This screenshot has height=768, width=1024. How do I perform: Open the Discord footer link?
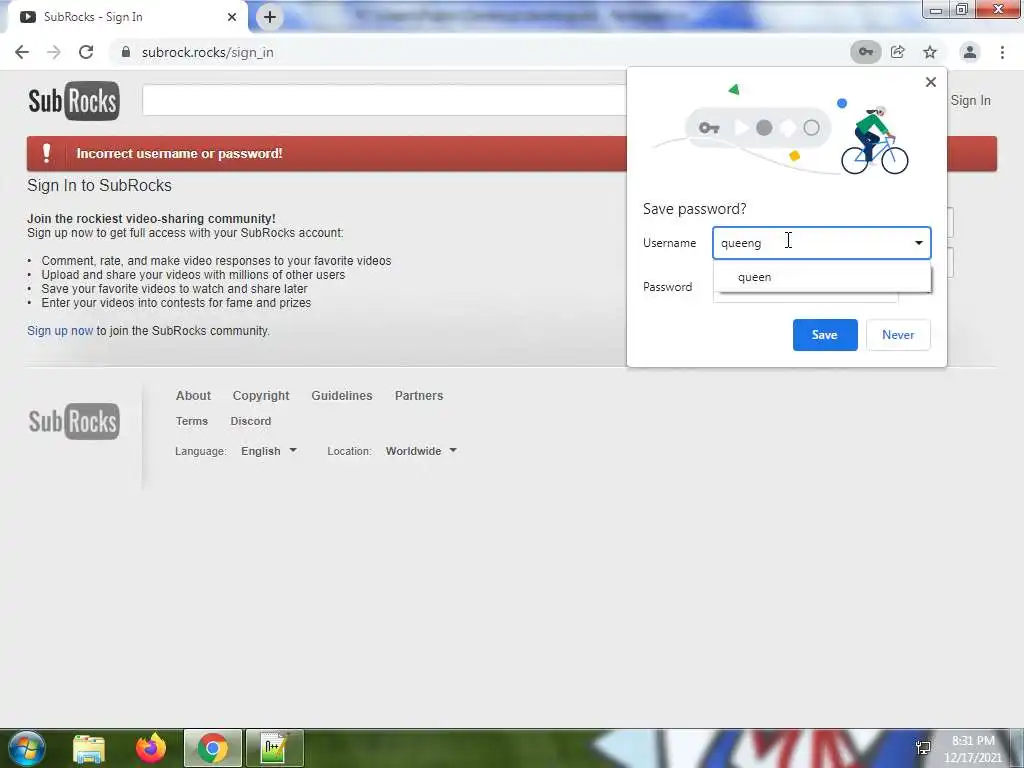point(251,421)
